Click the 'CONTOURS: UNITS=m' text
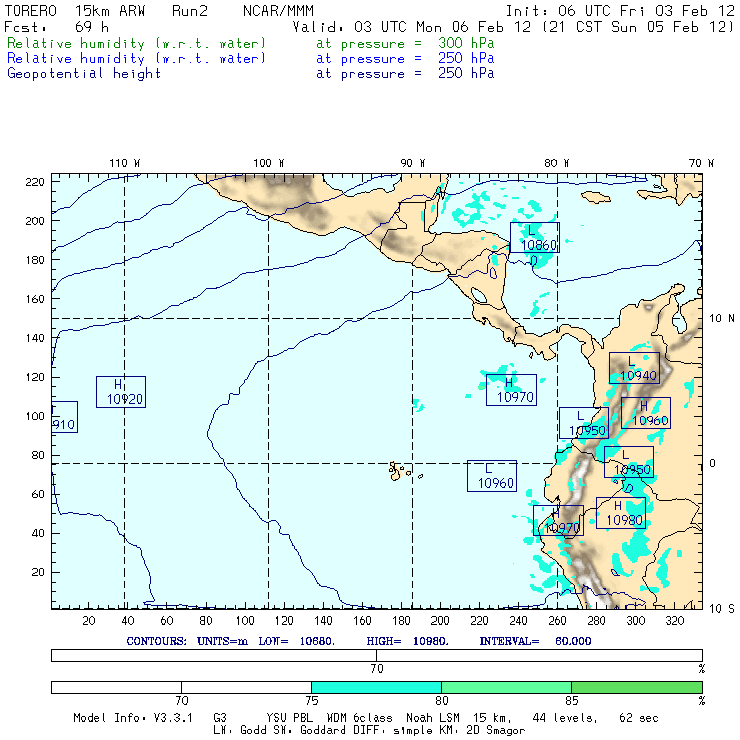The image size is (740, 740). (187, 641)
